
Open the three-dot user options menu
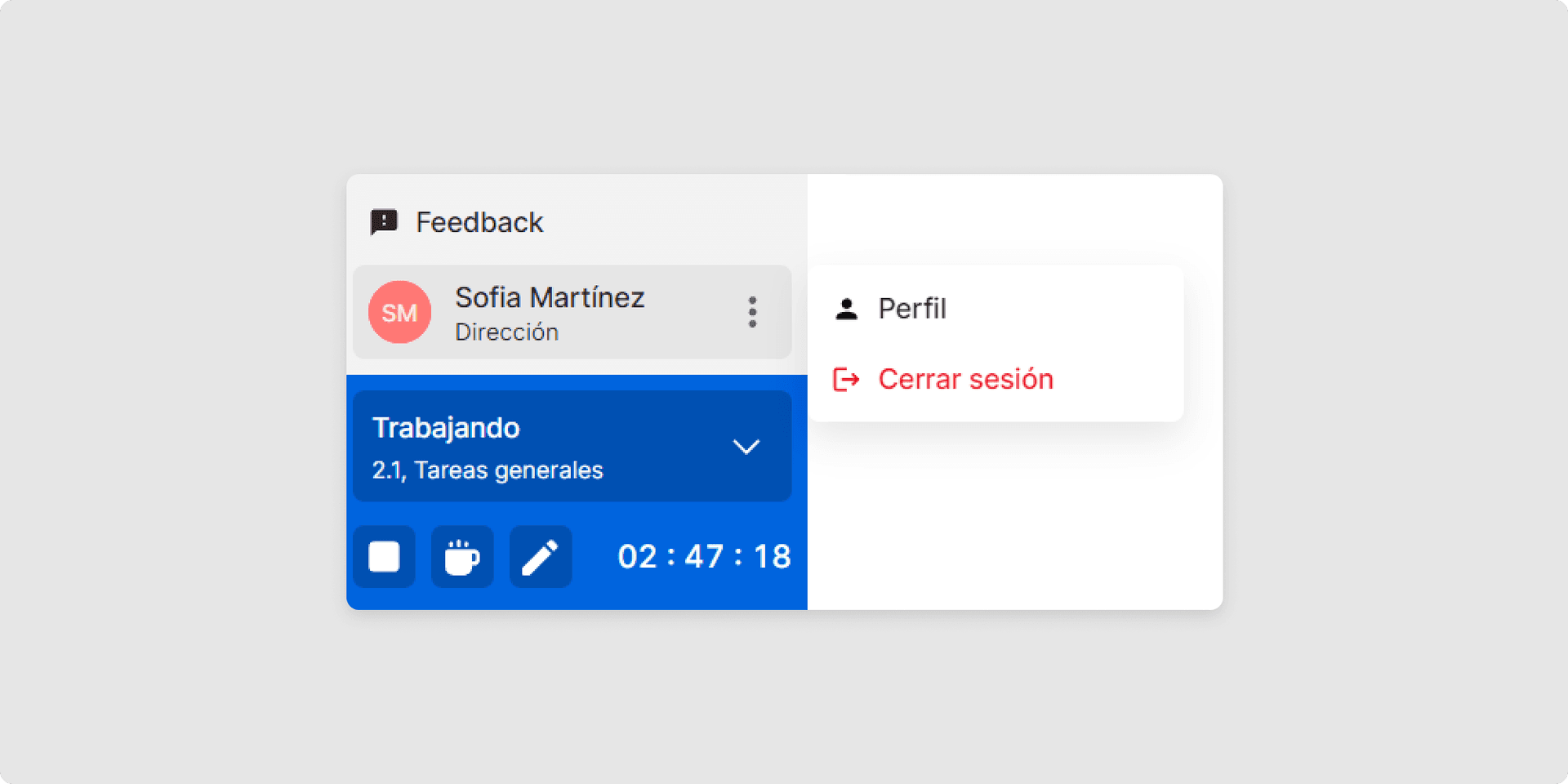click(x=752, y=312)
